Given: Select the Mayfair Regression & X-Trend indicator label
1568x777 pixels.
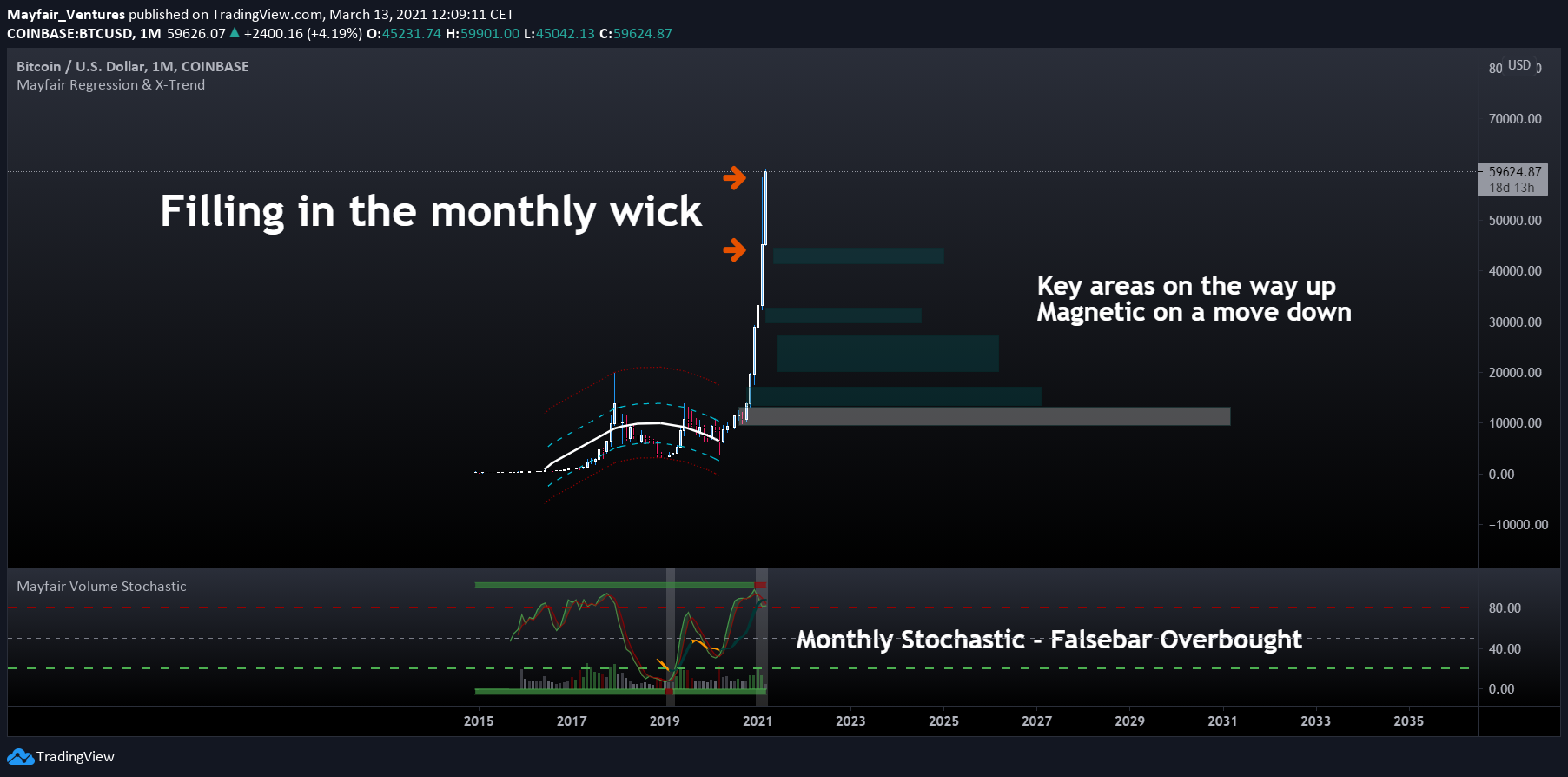Looking at the screenshot, I should 111,85.
